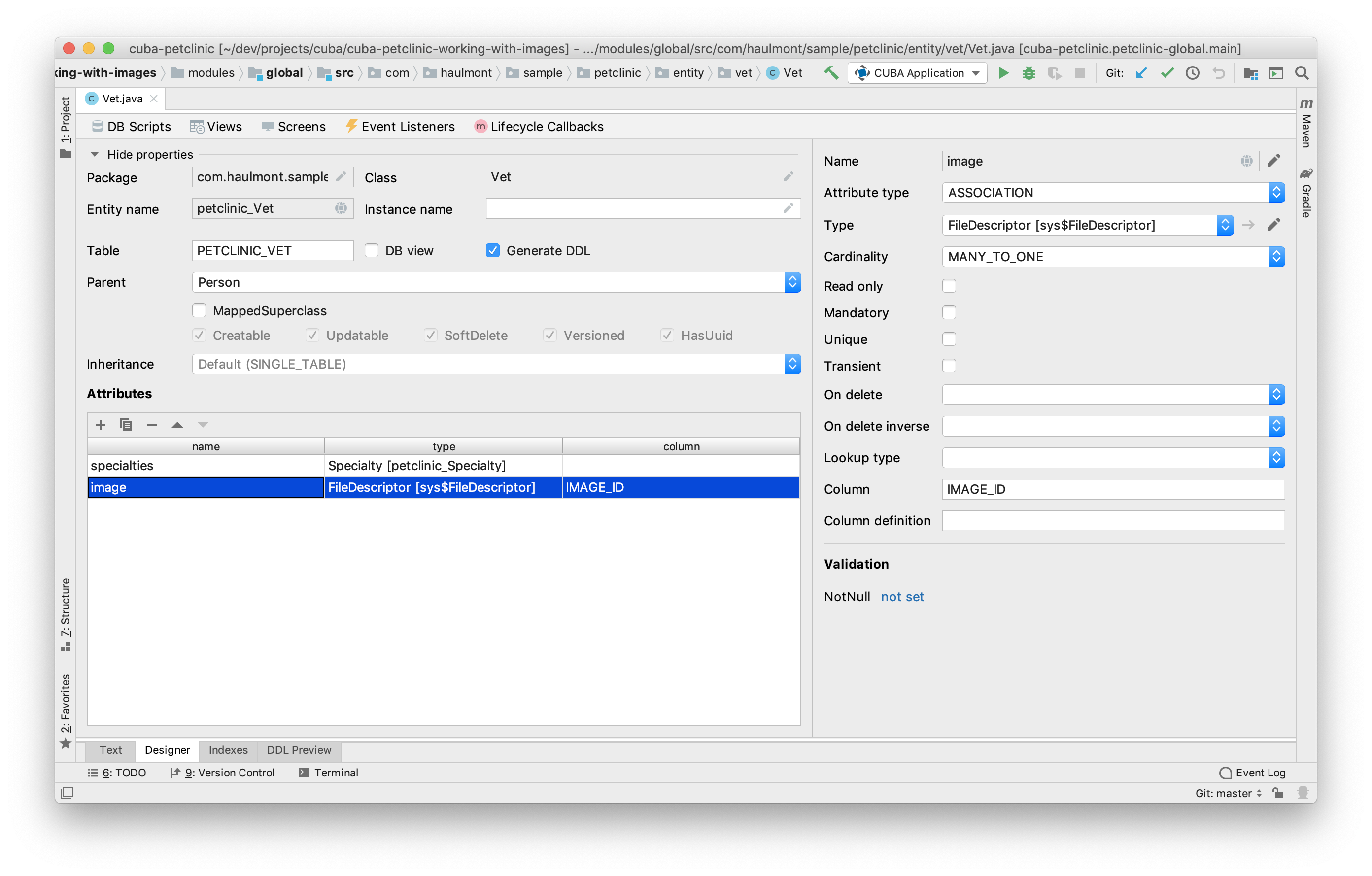Screen dimensions: 1372x876
Task: Open the On delete inverse dropdown
Action: pos(1113,426)
